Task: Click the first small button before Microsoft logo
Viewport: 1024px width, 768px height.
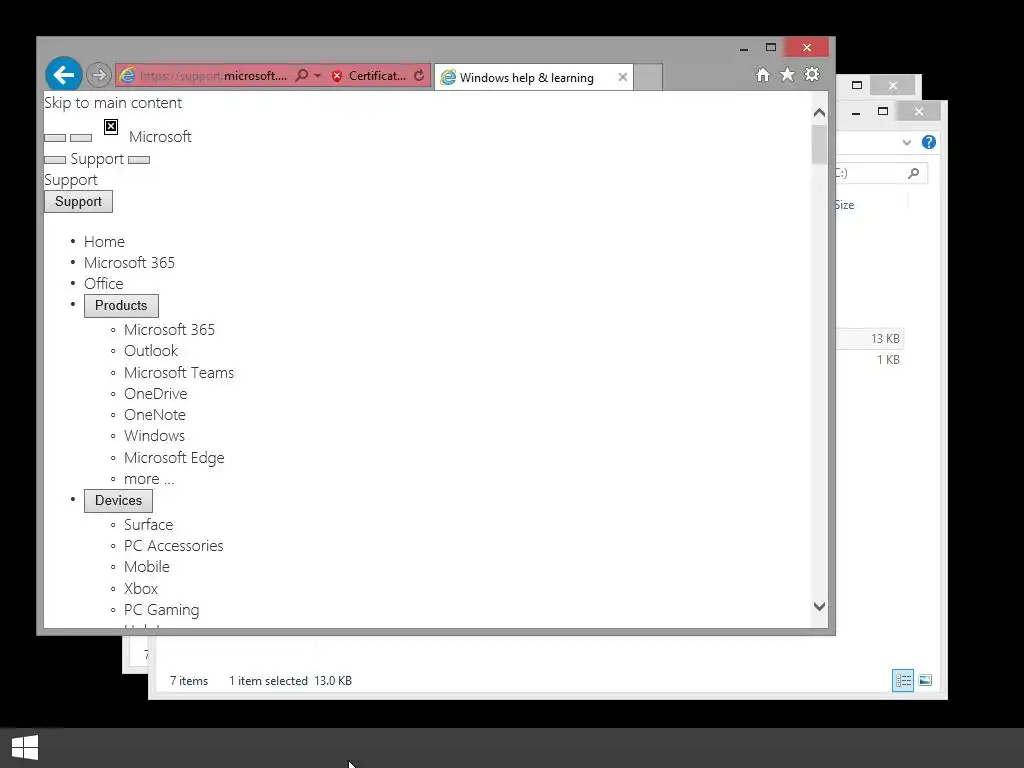Action: click(x=55, y=138)
